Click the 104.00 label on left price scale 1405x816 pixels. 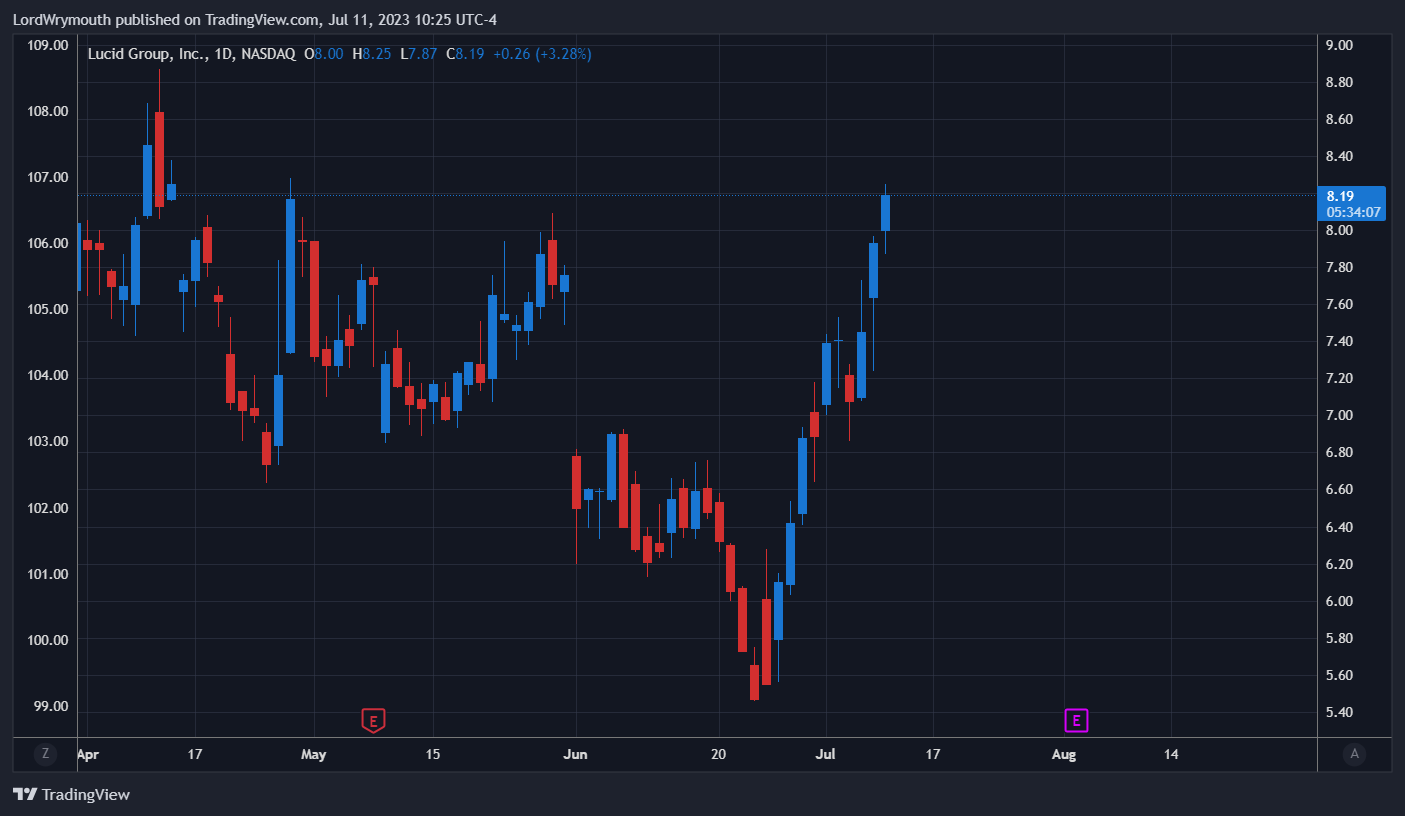click(48, 376)
